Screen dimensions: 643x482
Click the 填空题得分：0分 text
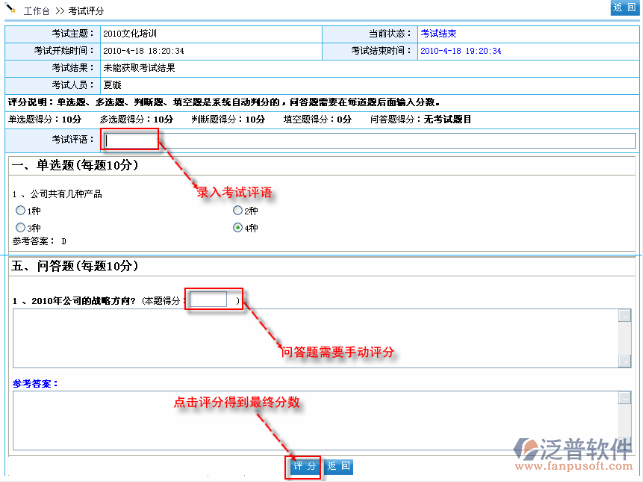[317, 119]
